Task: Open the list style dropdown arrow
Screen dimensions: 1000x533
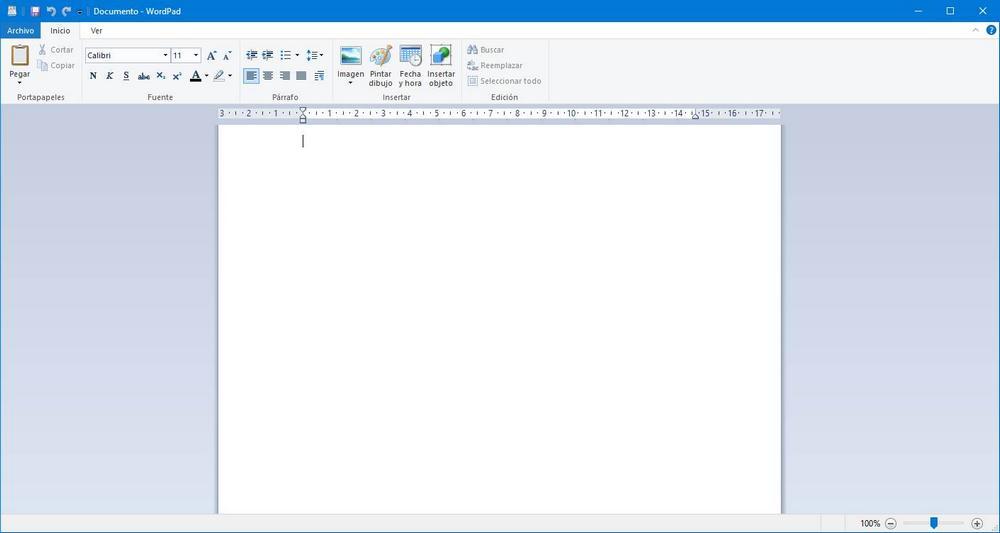Action: [297, 55]
